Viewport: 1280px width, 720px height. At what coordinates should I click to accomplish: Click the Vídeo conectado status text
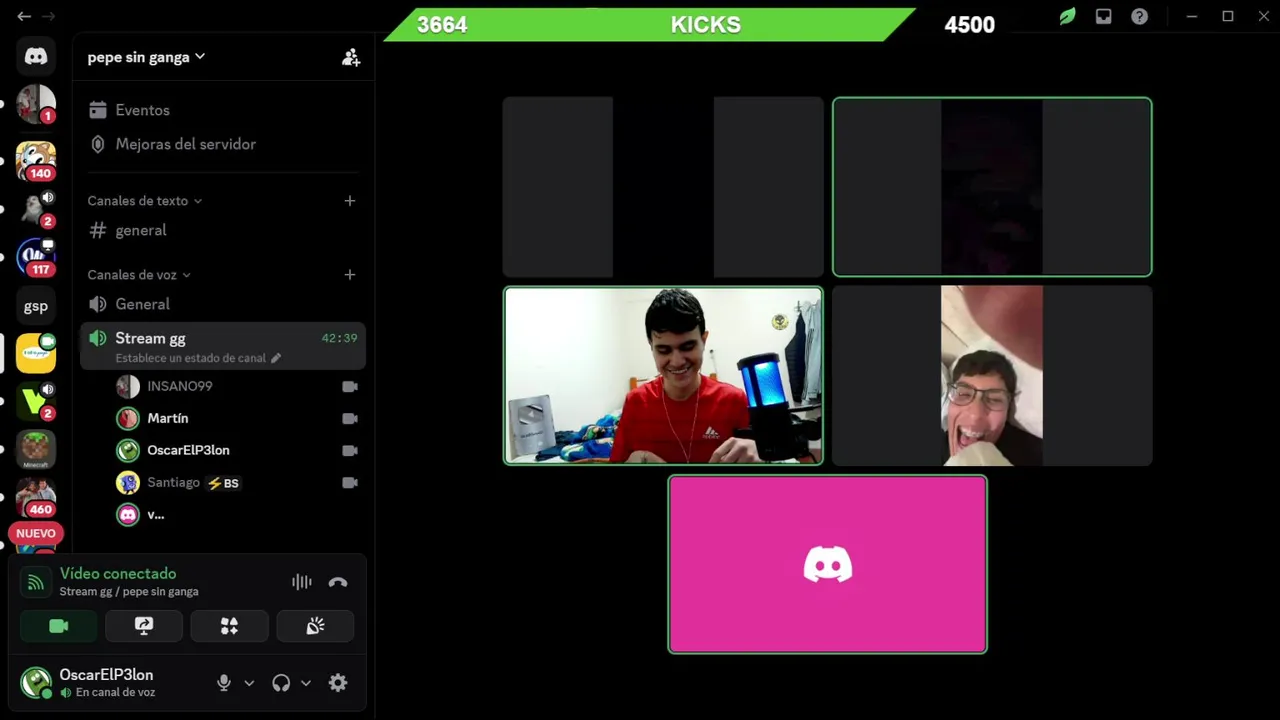click(x=118, y=574)
